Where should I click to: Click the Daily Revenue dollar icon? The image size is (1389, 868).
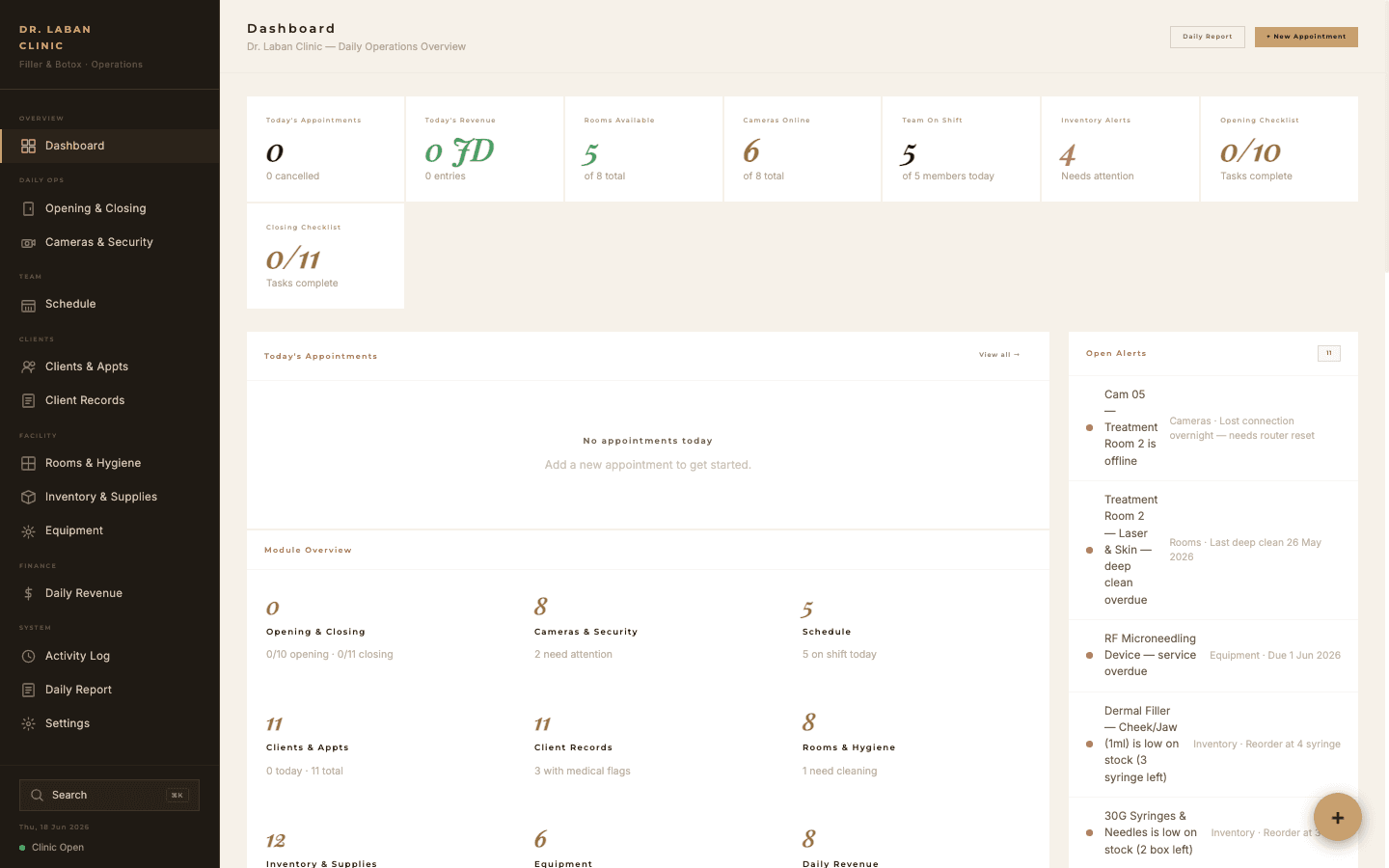point(29,593)
